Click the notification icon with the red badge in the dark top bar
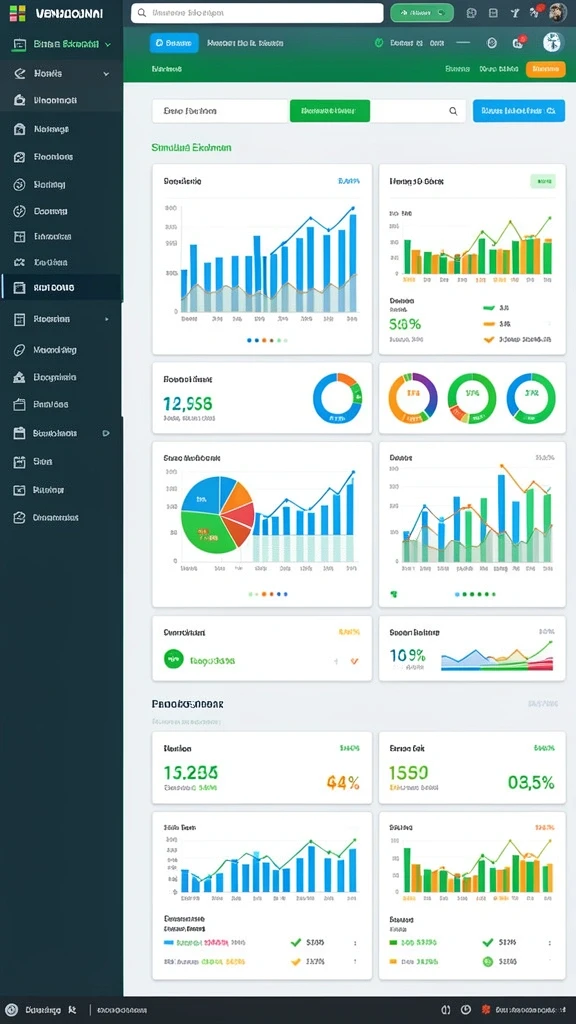 point(536,12)
